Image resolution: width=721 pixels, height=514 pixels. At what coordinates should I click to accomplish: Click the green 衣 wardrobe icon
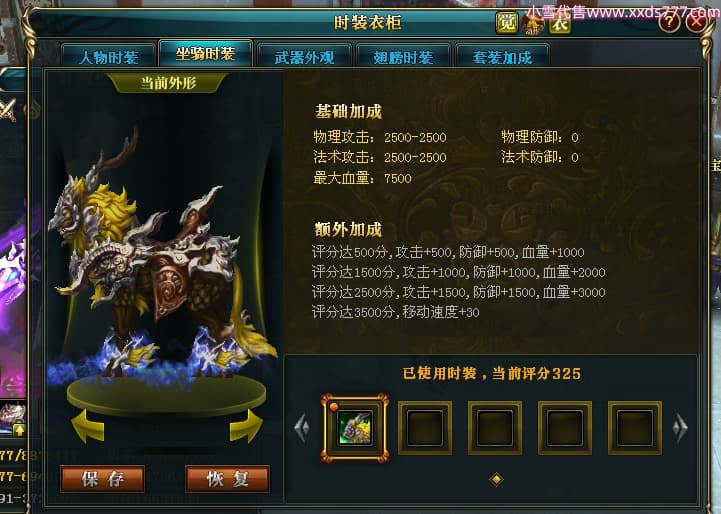point(559,23)
